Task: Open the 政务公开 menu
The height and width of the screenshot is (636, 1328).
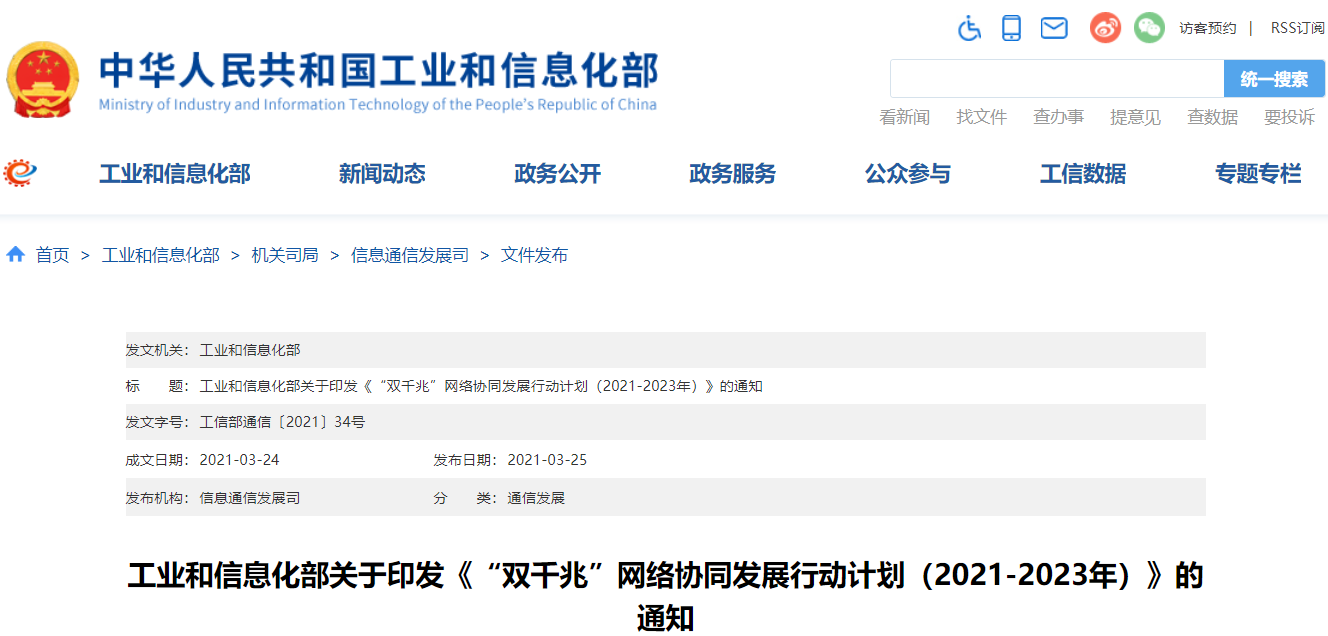Action: (x=557, y=173)
